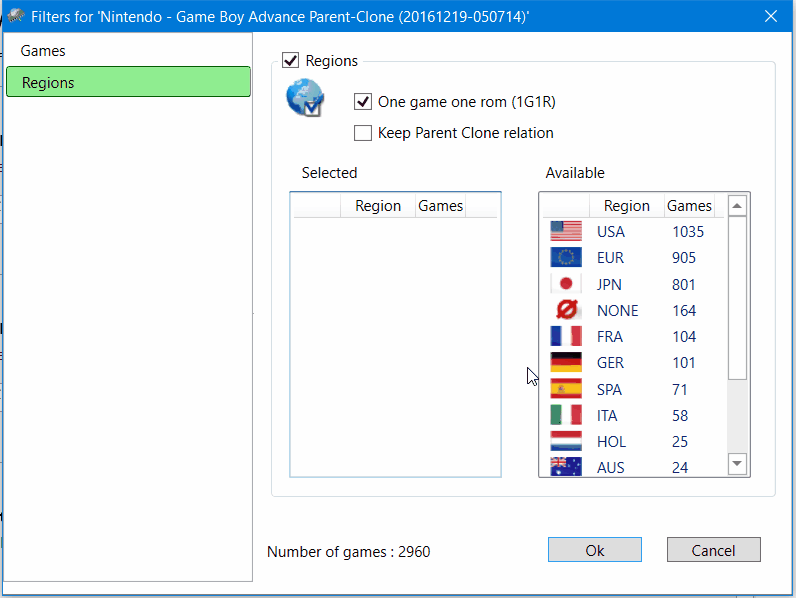Click the application icon in title bar

[16, 16]
